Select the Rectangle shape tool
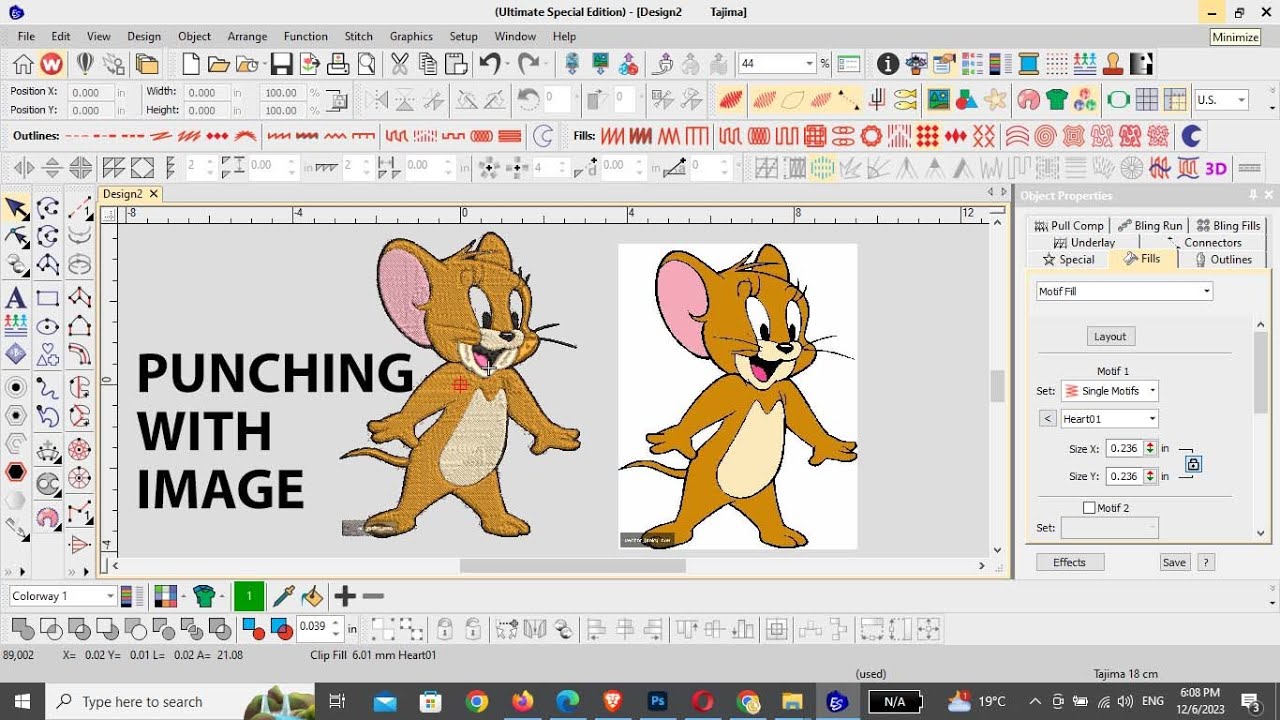The width and height of the screenshot is (1280, 720). pyautogui.click(x=48, y=298)
